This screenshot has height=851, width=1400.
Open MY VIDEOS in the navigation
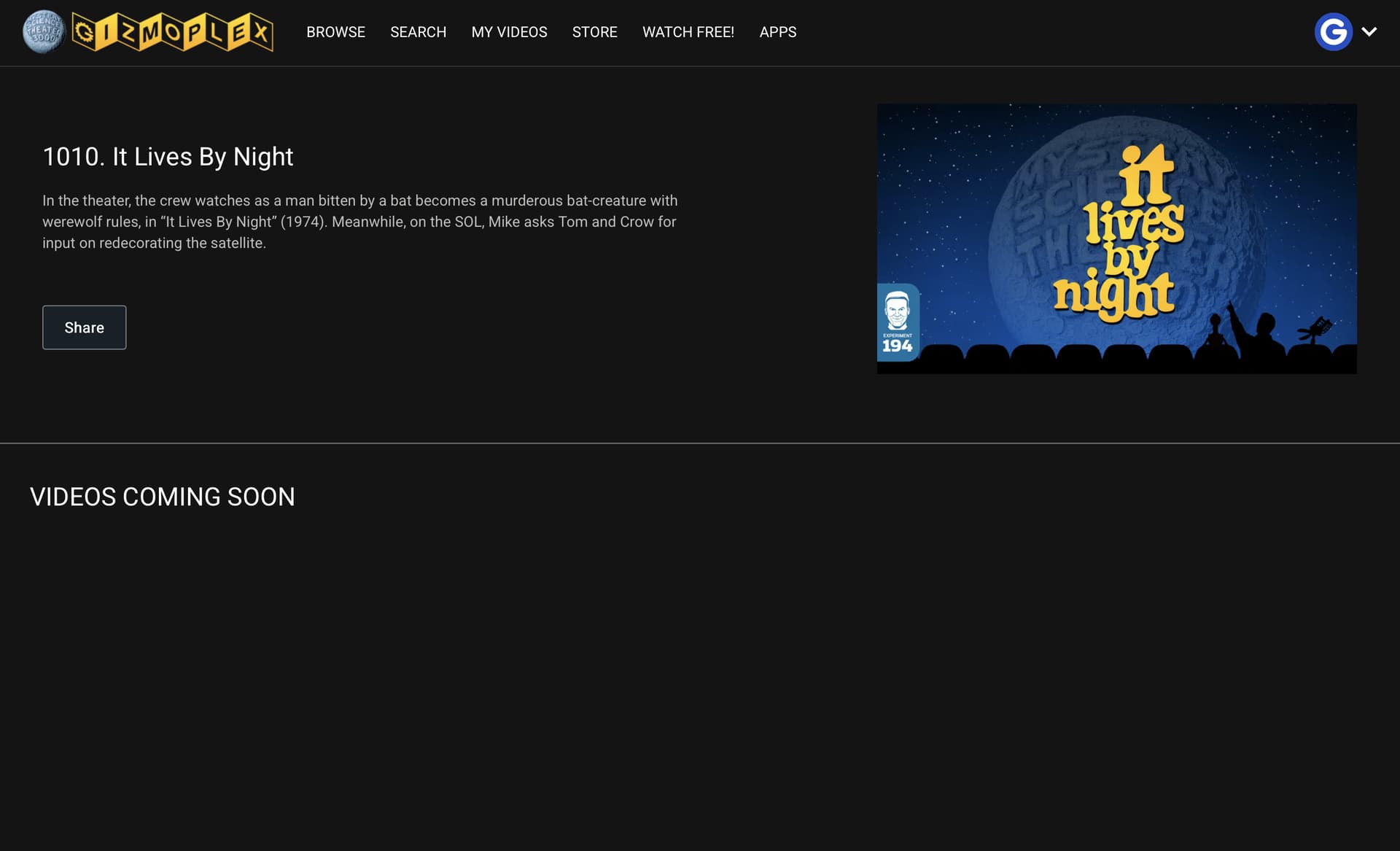pos(509,32)
